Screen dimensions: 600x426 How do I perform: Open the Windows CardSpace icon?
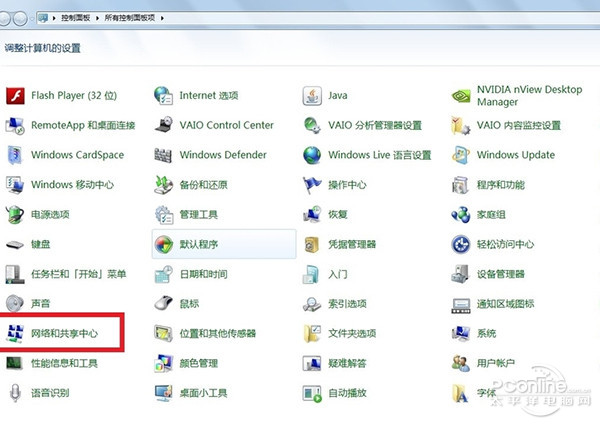click(15, 155)
